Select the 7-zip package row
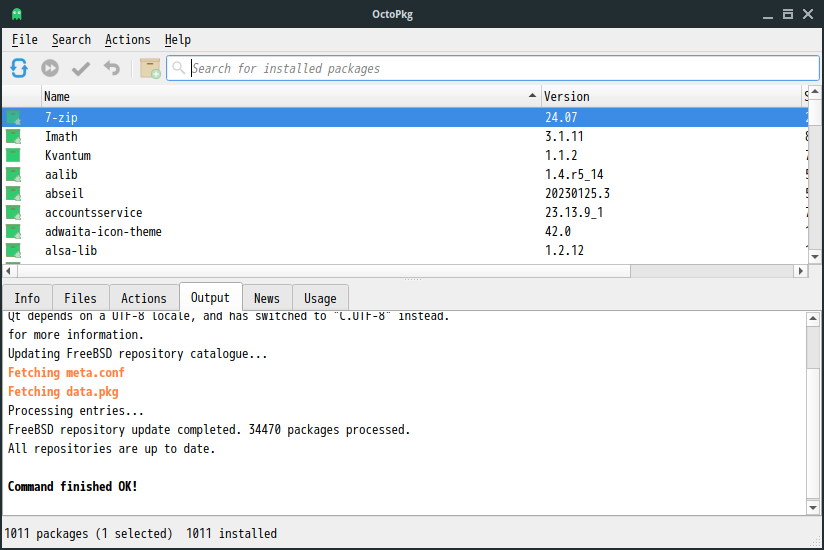824x550 pixels. click(405, 118)
